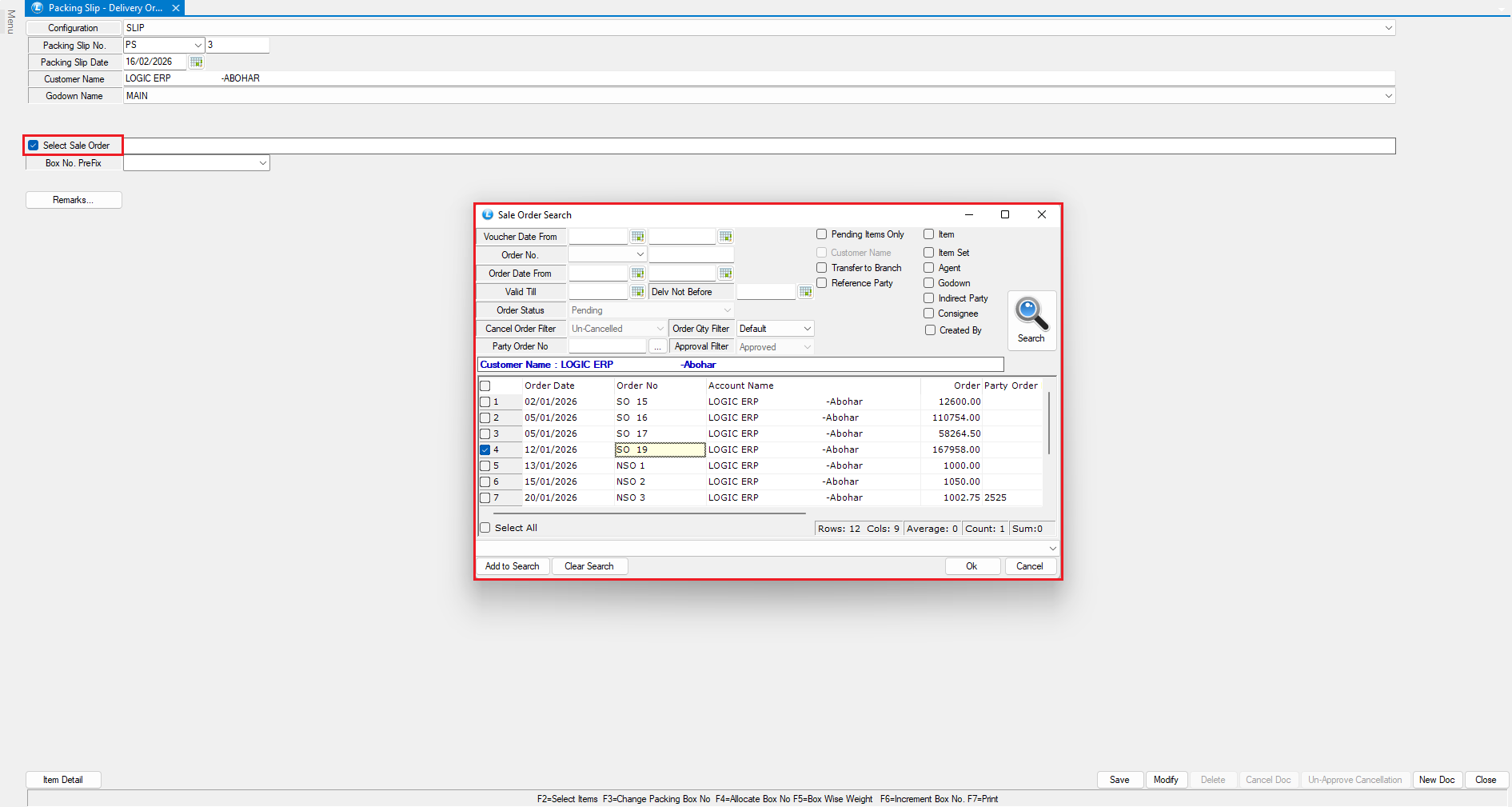
Task: Enable the Pending Items Only checkbox
Action: point(821,234)
